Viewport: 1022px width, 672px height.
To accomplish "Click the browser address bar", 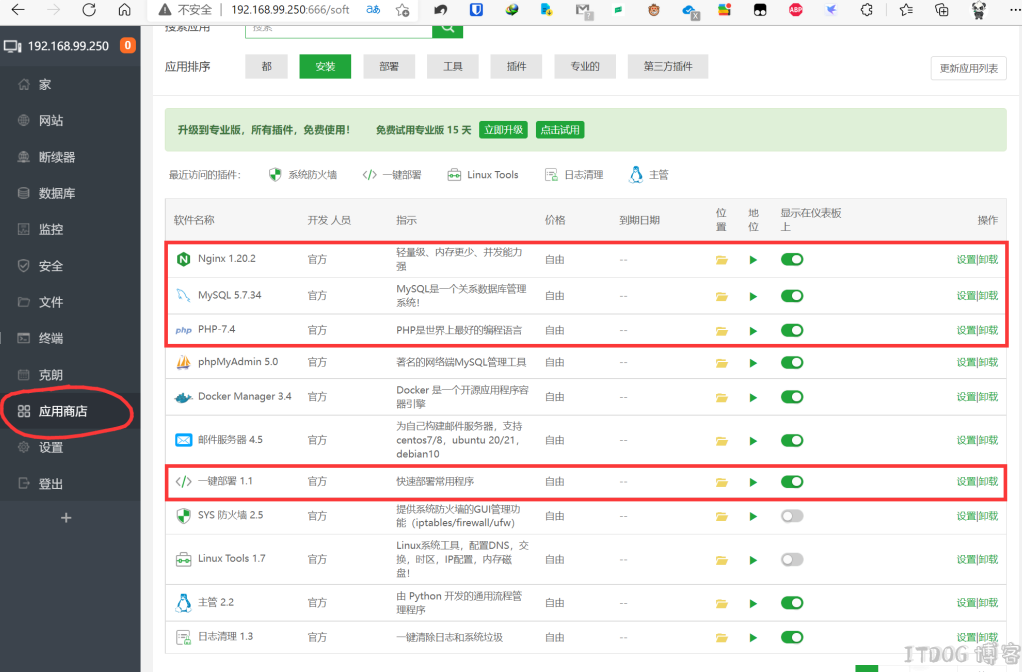I will (290, 10).
